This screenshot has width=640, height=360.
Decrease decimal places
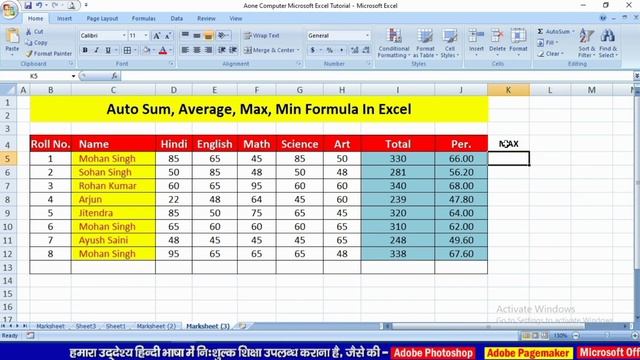click(x=366, y=50)
